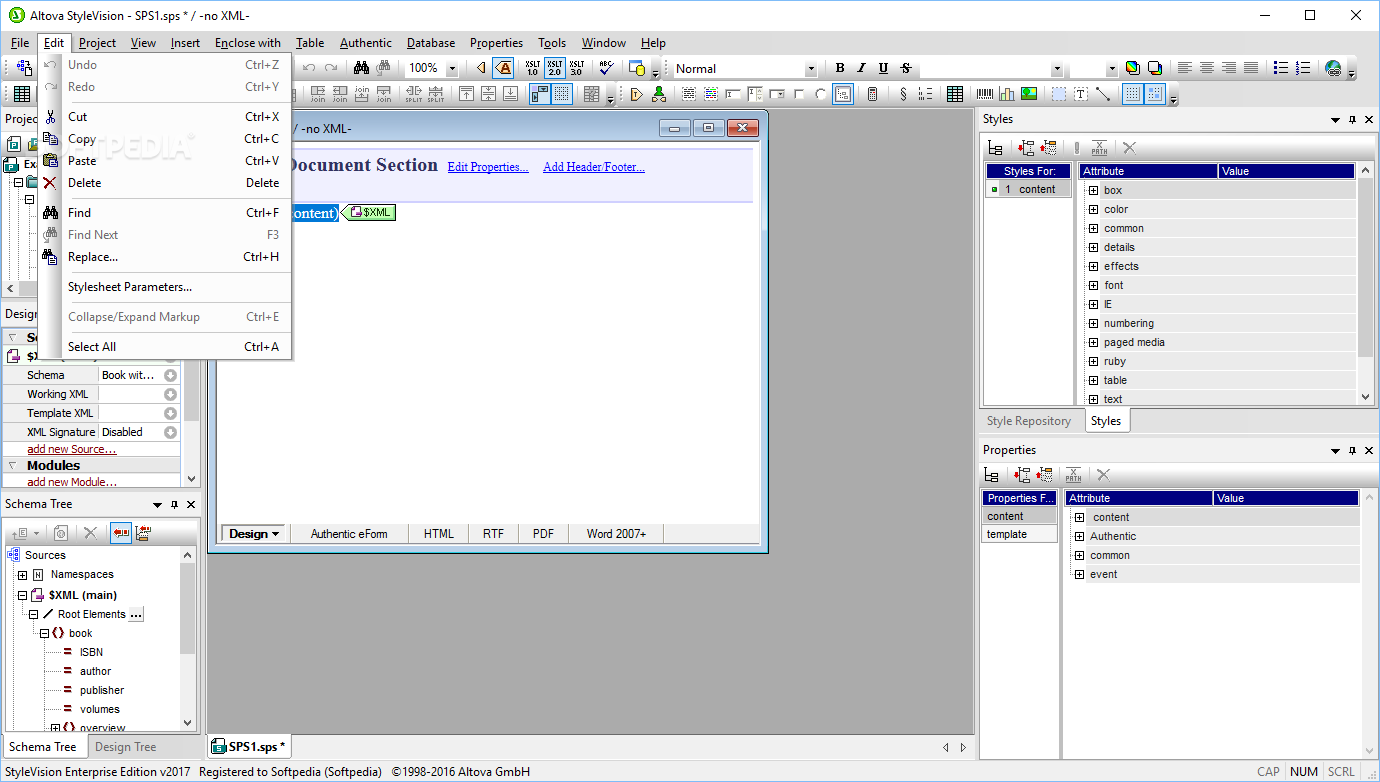The width and height of the screenshot is (1380, 782).
Task: Collapse the book element node
Action: (44, 633)
